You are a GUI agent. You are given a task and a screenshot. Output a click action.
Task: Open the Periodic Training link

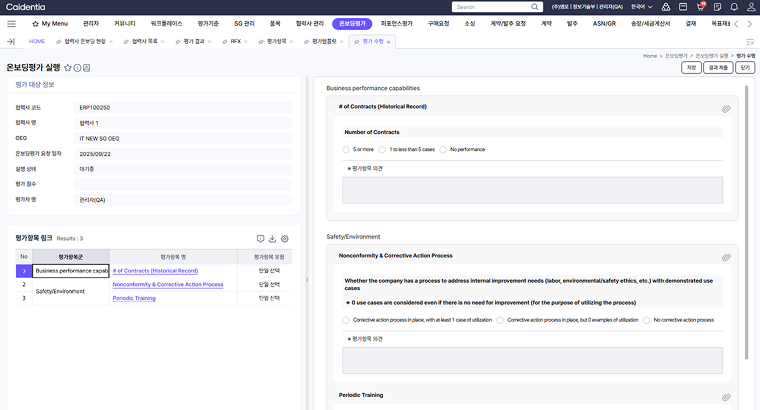[134, 298]
